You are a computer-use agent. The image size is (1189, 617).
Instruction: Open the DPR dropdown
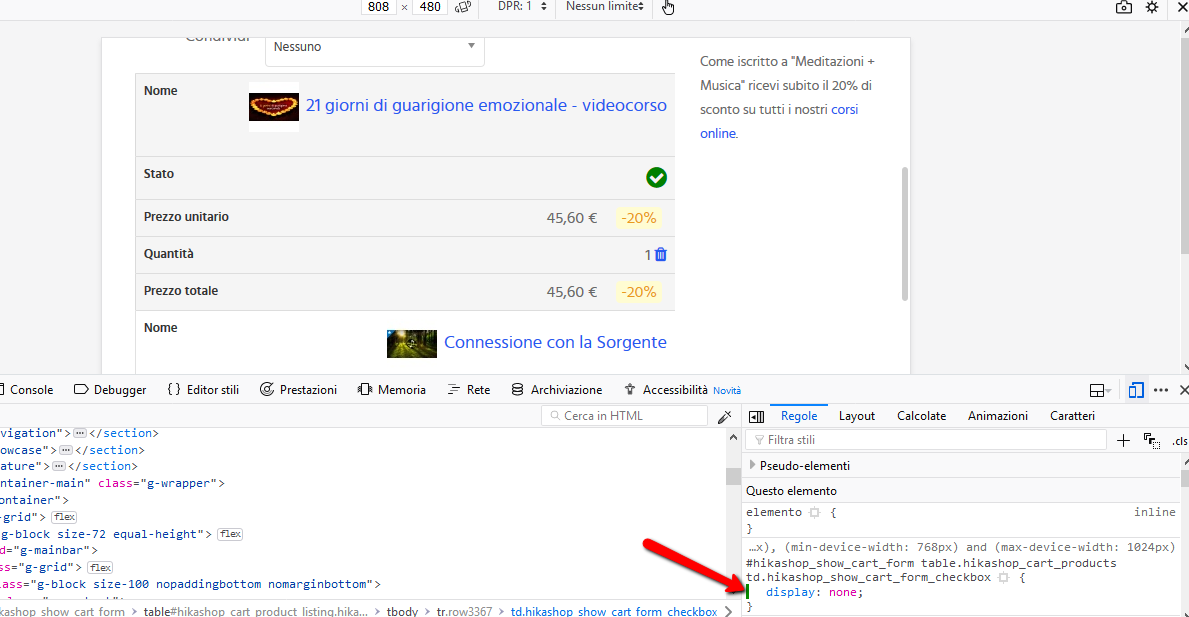pos(522,7)
